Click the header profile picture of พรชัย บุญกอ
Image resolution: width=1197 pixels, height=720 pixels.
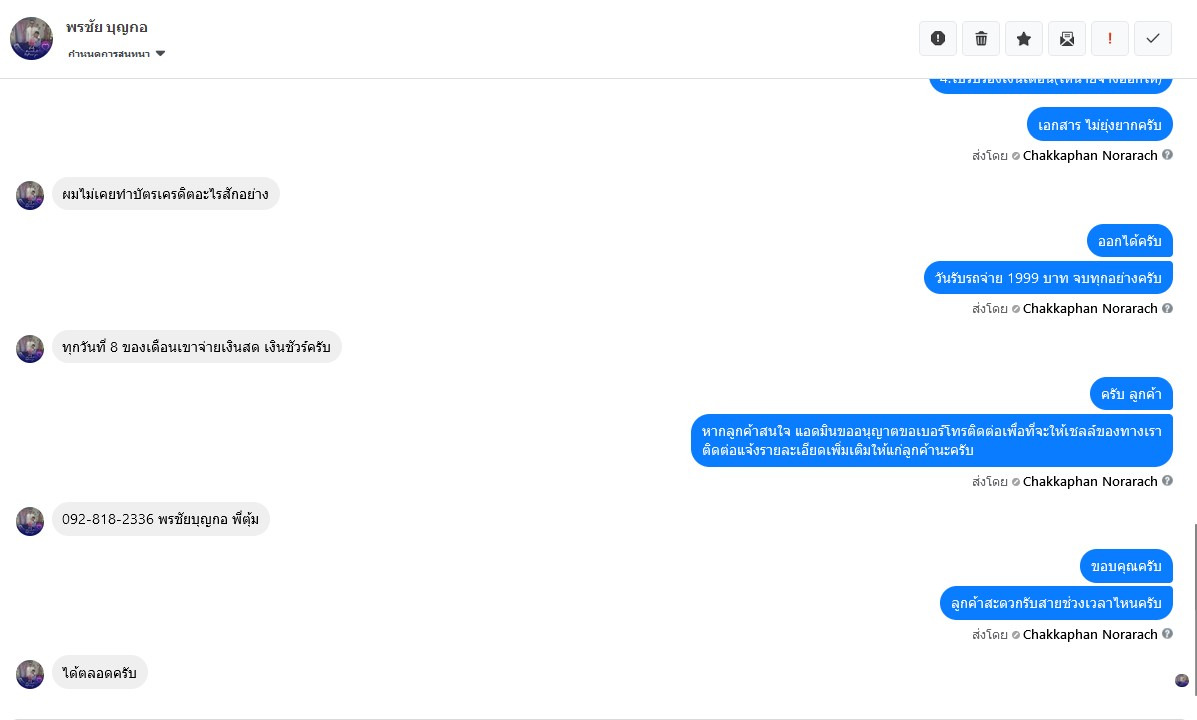tap(31, 38)
